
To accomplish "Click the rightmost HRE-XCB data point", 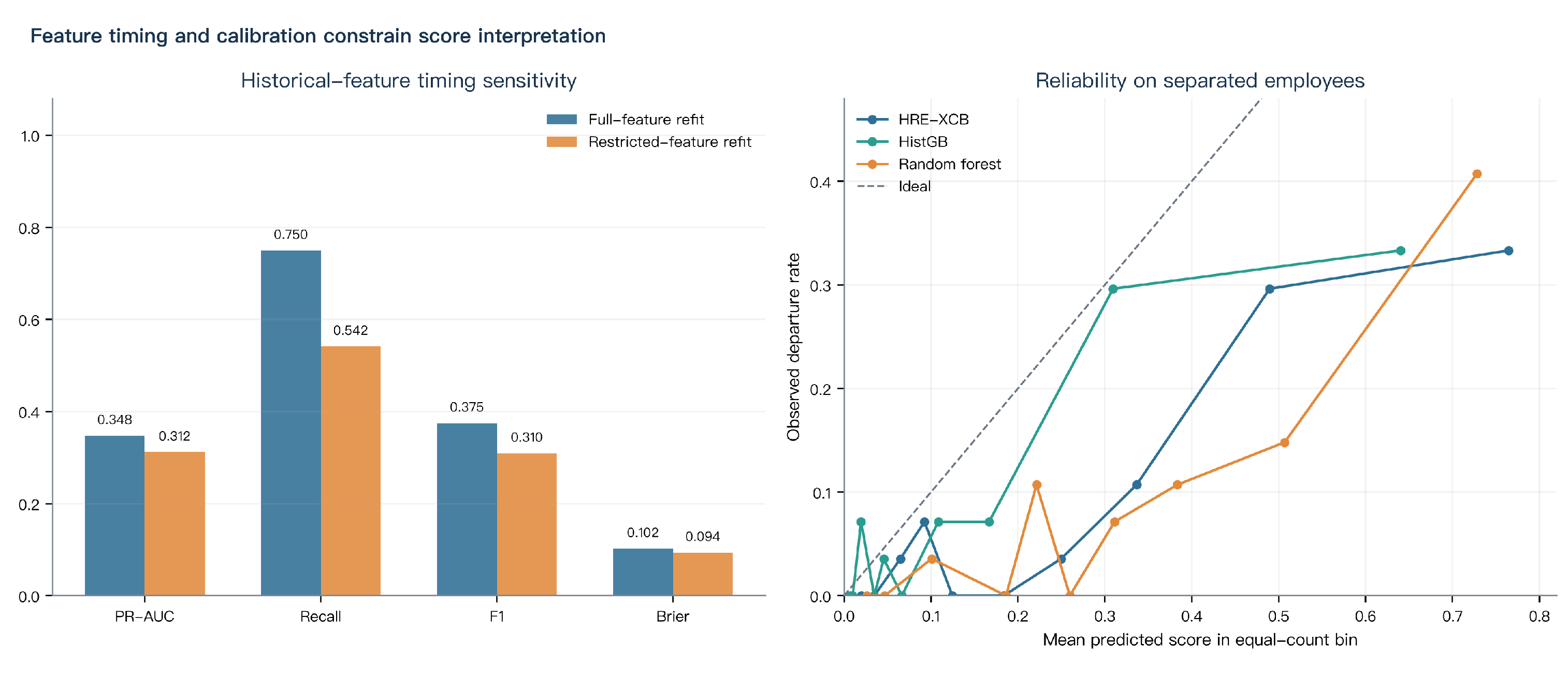I will point(1508,250).
